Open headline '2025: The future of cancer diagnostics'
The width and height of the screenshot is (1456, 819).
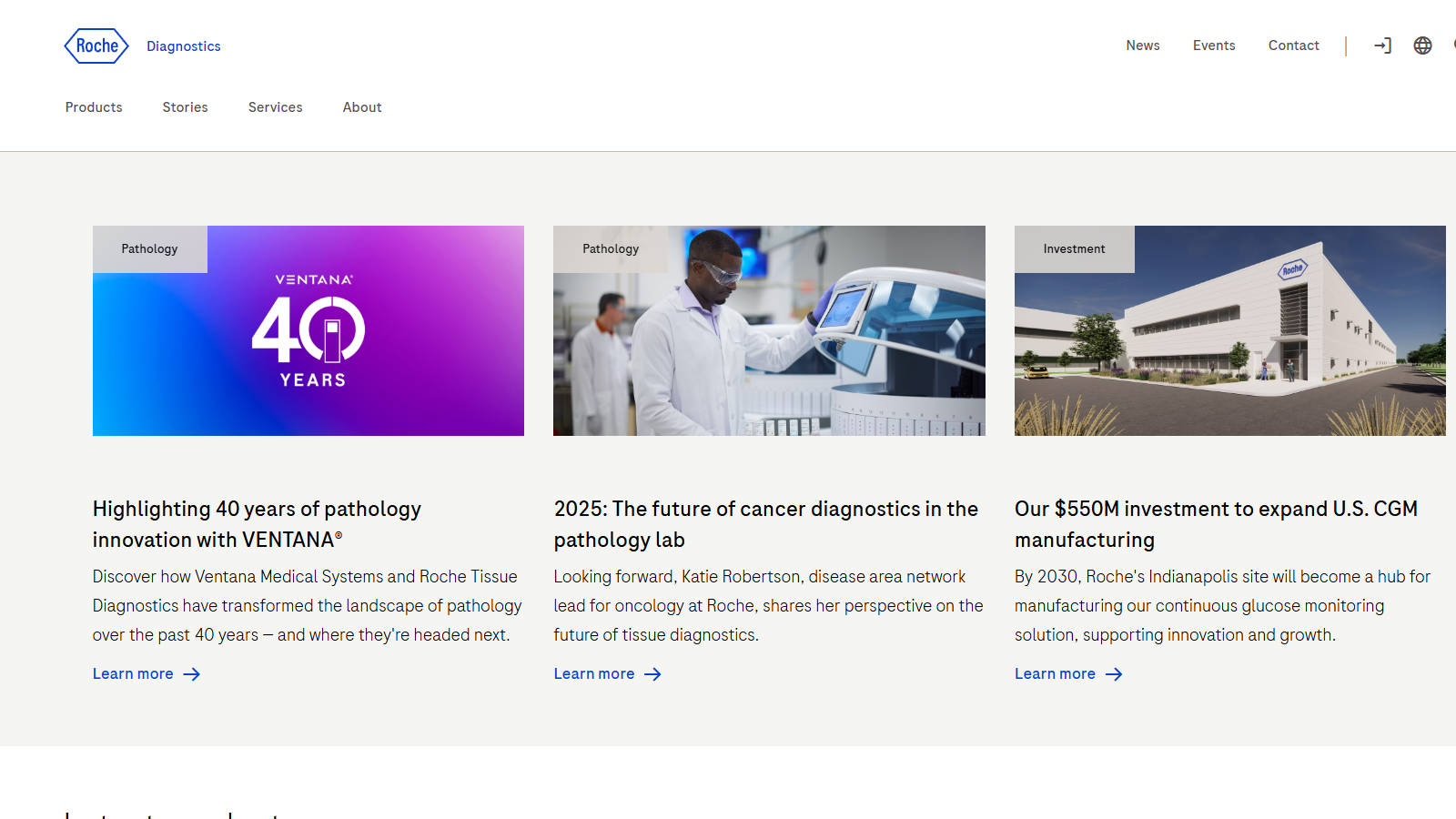pos(766,524)
